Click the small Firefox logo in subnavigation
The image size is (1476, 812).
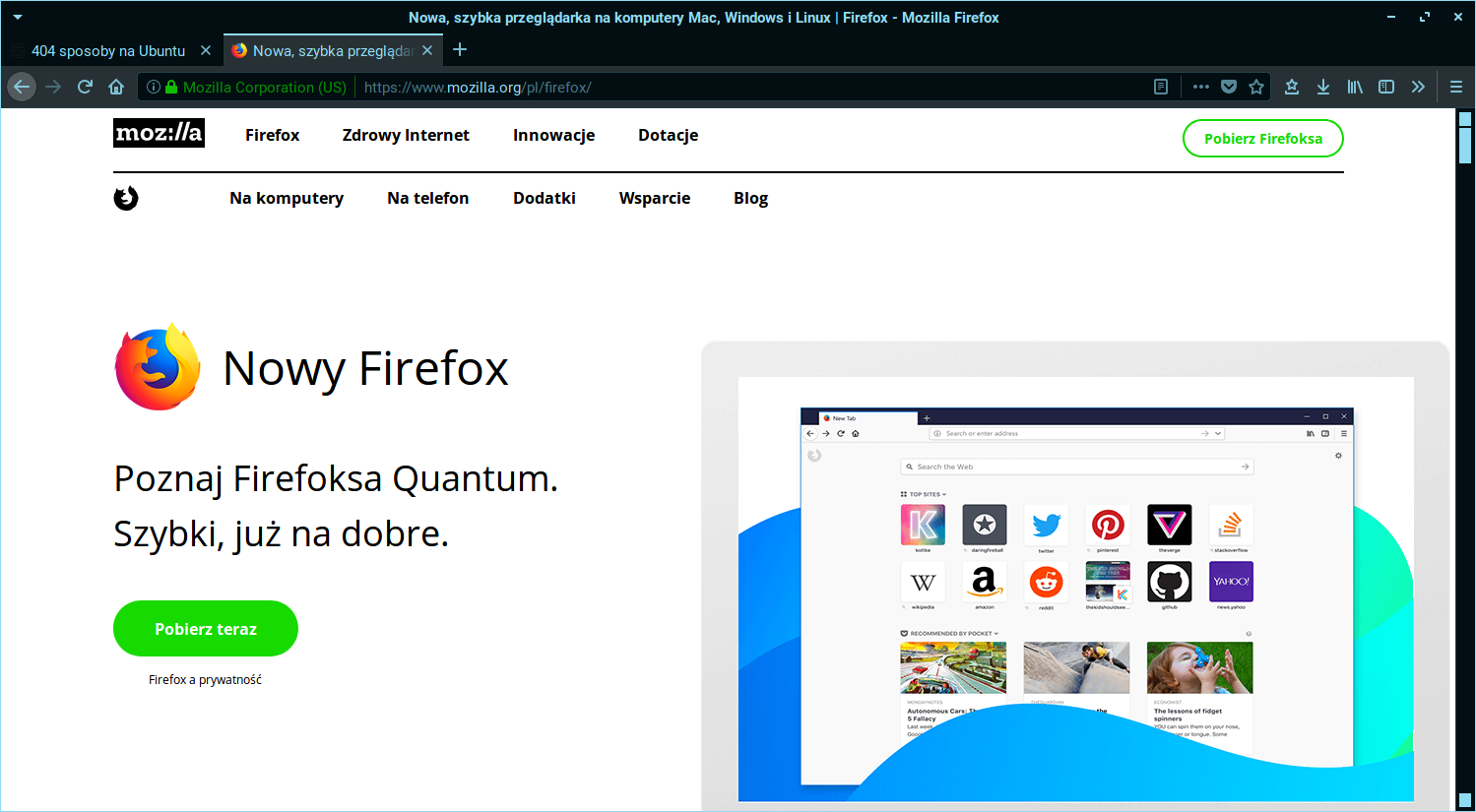(x=126, y=198)
